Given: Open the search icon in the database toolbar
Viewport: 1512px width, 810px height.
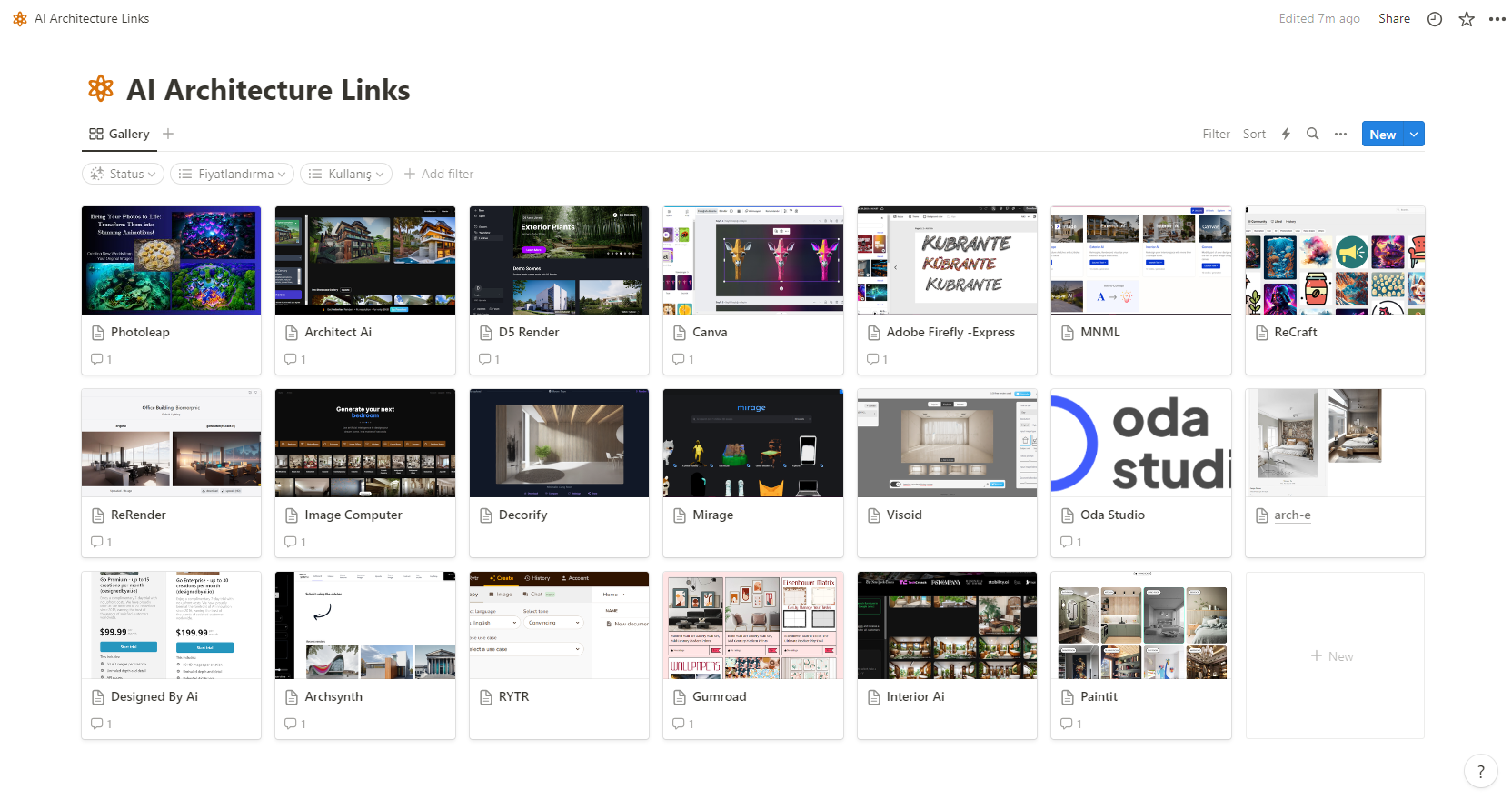Looking at the screenshot, I should pos(1312,134).
